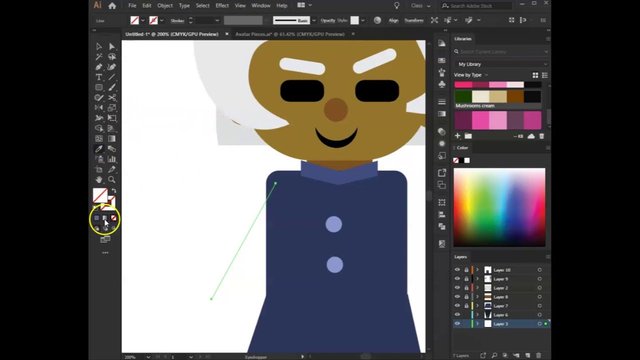Image resolution: width=640 pixels, height=360 pixels.
Task: Open the Edit menu
Action: pos(147,6)
